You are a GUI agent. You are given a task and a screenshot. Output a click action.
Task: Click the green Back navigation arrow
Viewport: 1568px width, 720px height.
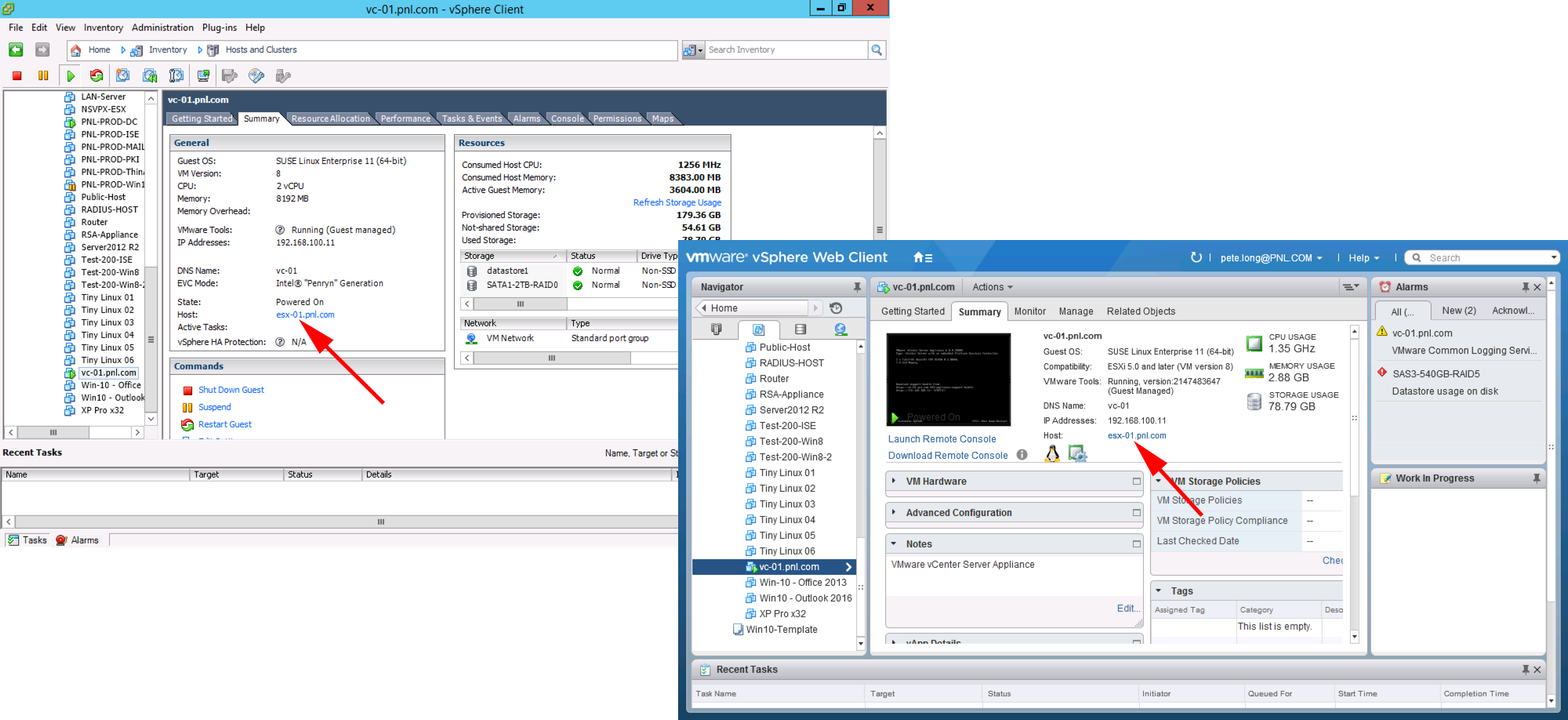(16, 50)
